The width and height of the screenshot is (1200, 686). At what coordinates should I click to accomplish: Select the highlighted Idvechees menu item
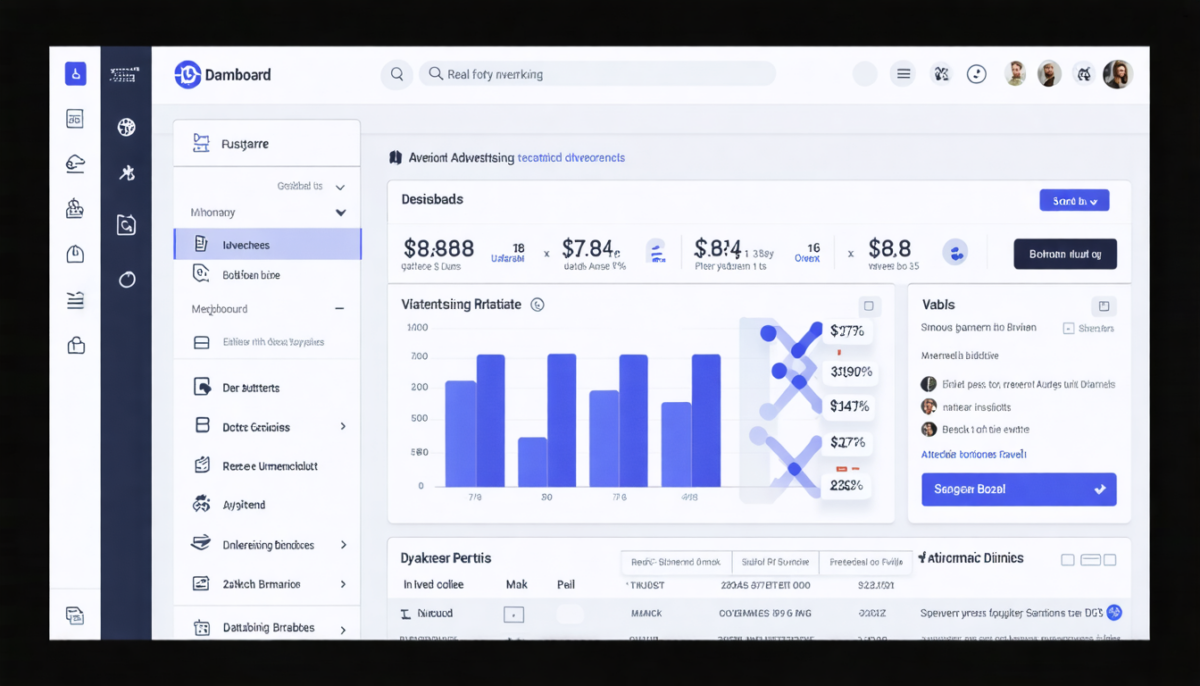click(268, 244)
